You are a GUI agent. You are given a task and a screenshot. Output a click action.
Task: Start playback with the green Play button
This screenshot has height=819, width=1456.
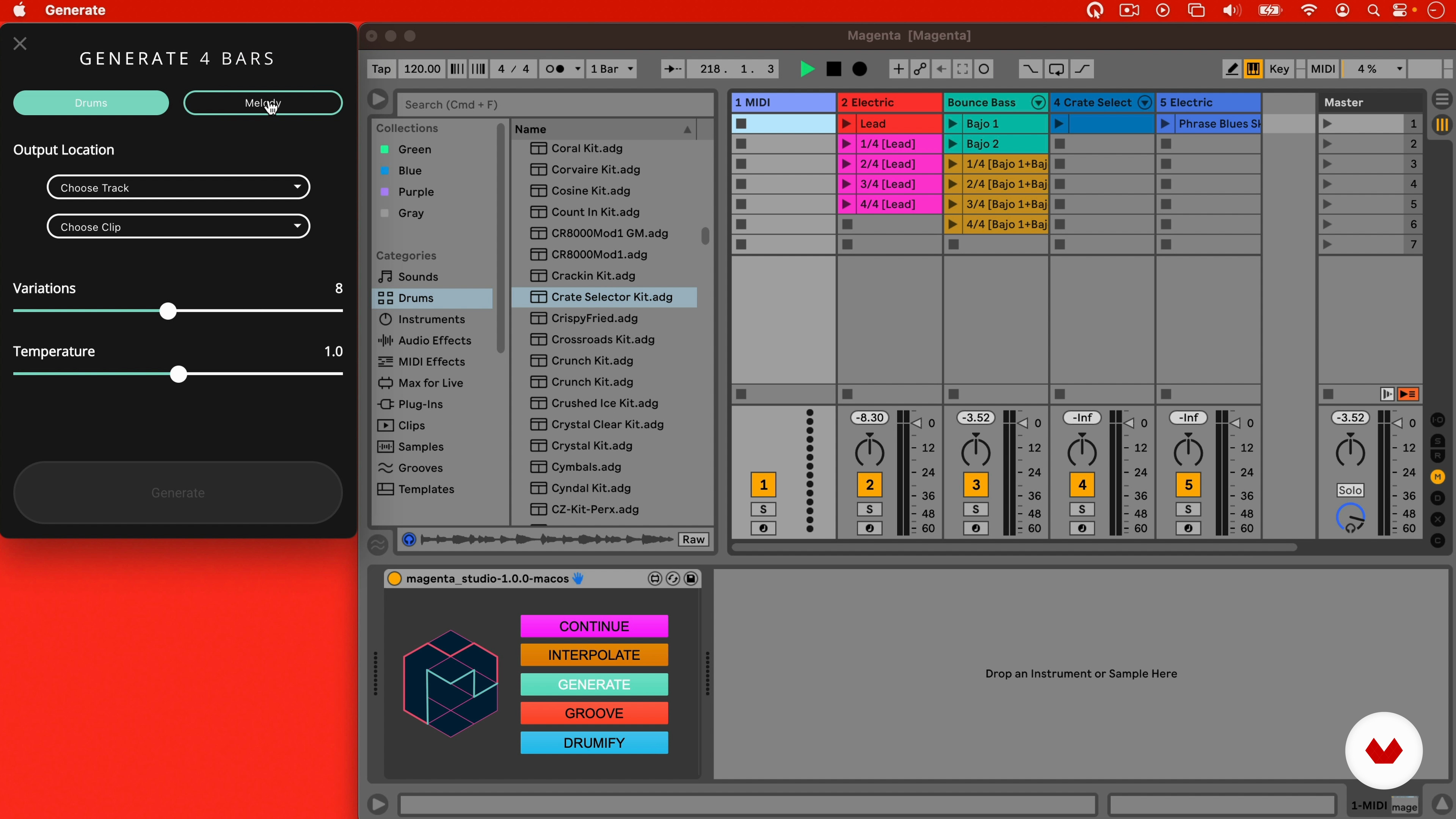click(807, 69)
